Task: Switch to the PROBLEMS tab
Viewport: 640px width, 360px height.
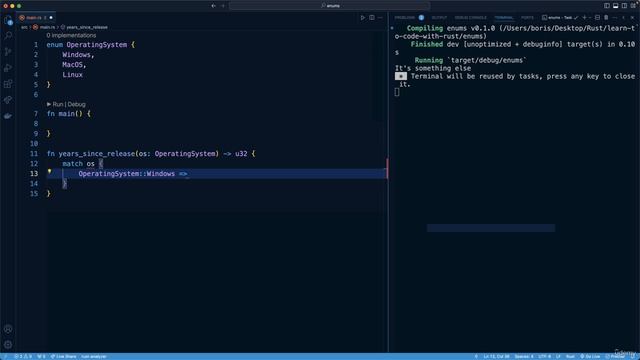Action: (x=404, y=18)
